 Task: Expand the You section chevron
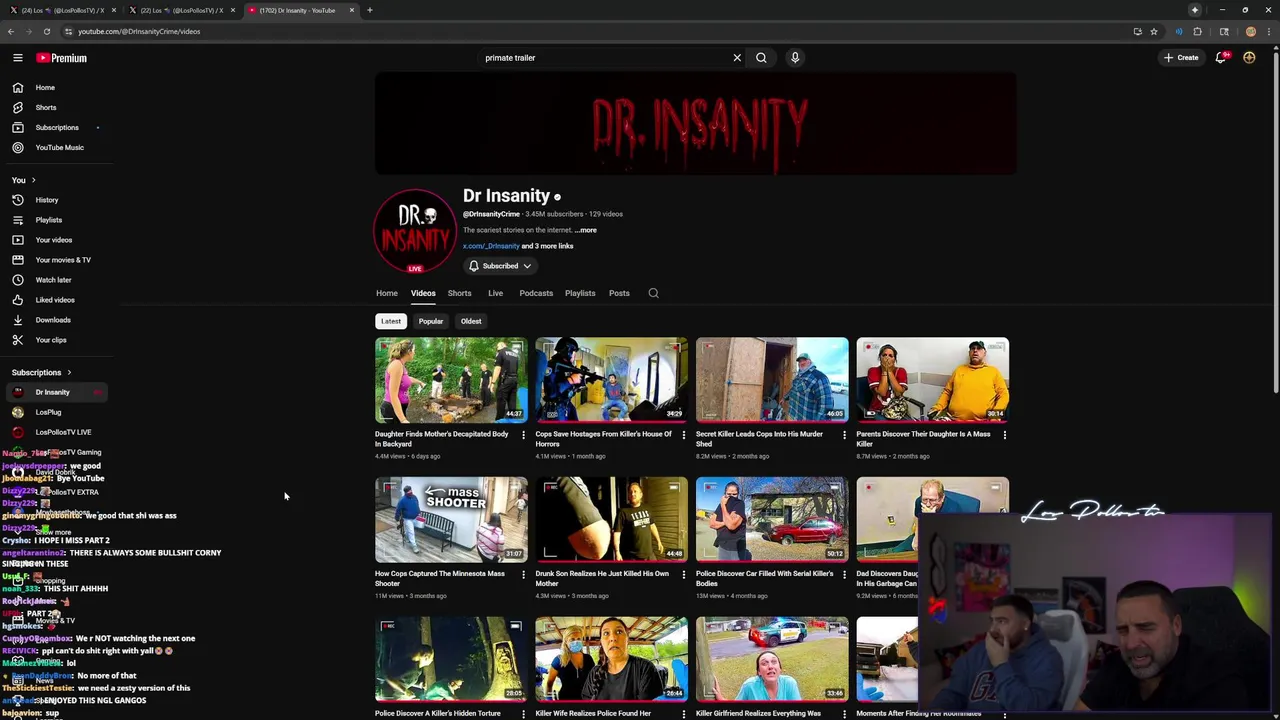tap(33, 180)
